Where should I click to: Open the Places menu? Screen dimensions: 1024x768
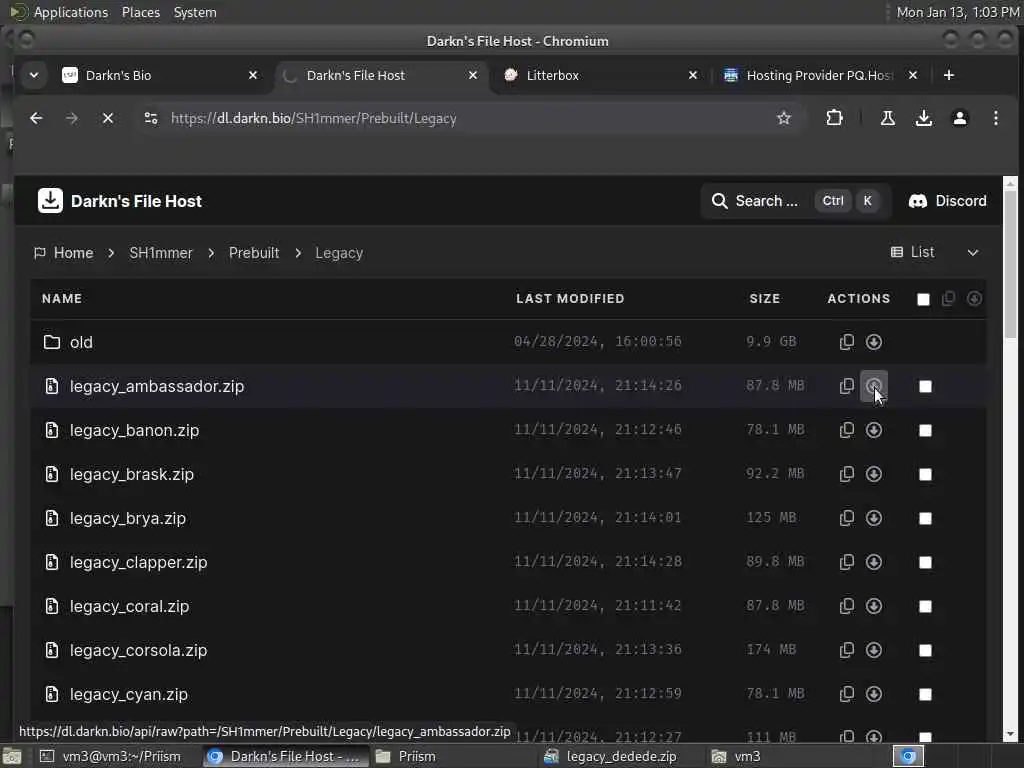click(140, 12)
